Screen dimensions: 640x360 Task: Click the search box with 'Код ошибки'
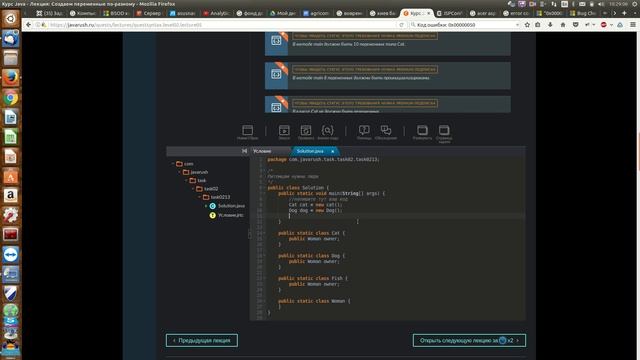465,25
